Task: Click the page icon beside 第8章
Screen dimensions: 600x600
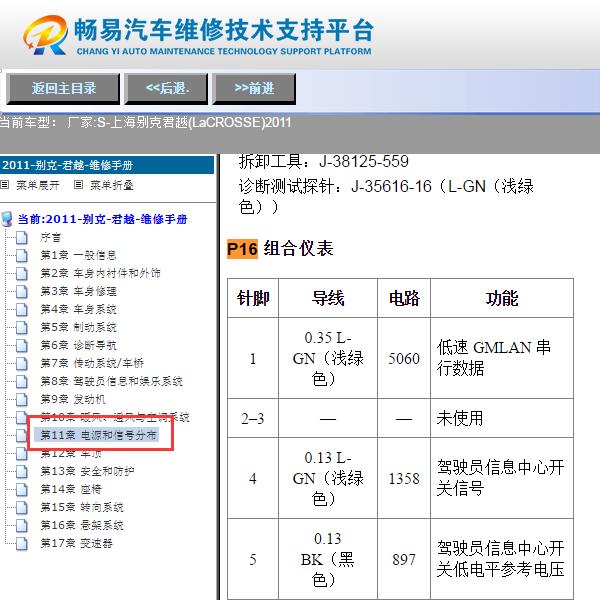Action: point(22,381)
